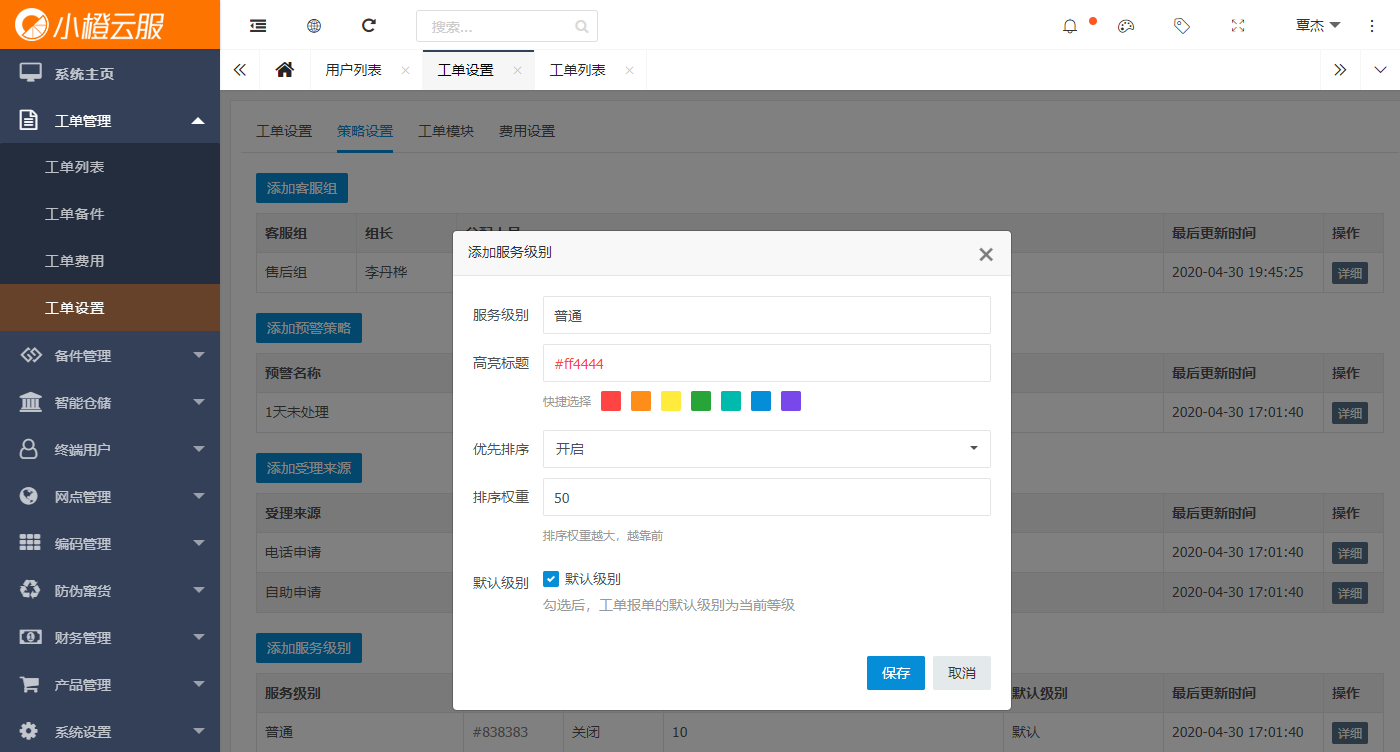Pick the purple quick-select color swatch

[791, 401]
